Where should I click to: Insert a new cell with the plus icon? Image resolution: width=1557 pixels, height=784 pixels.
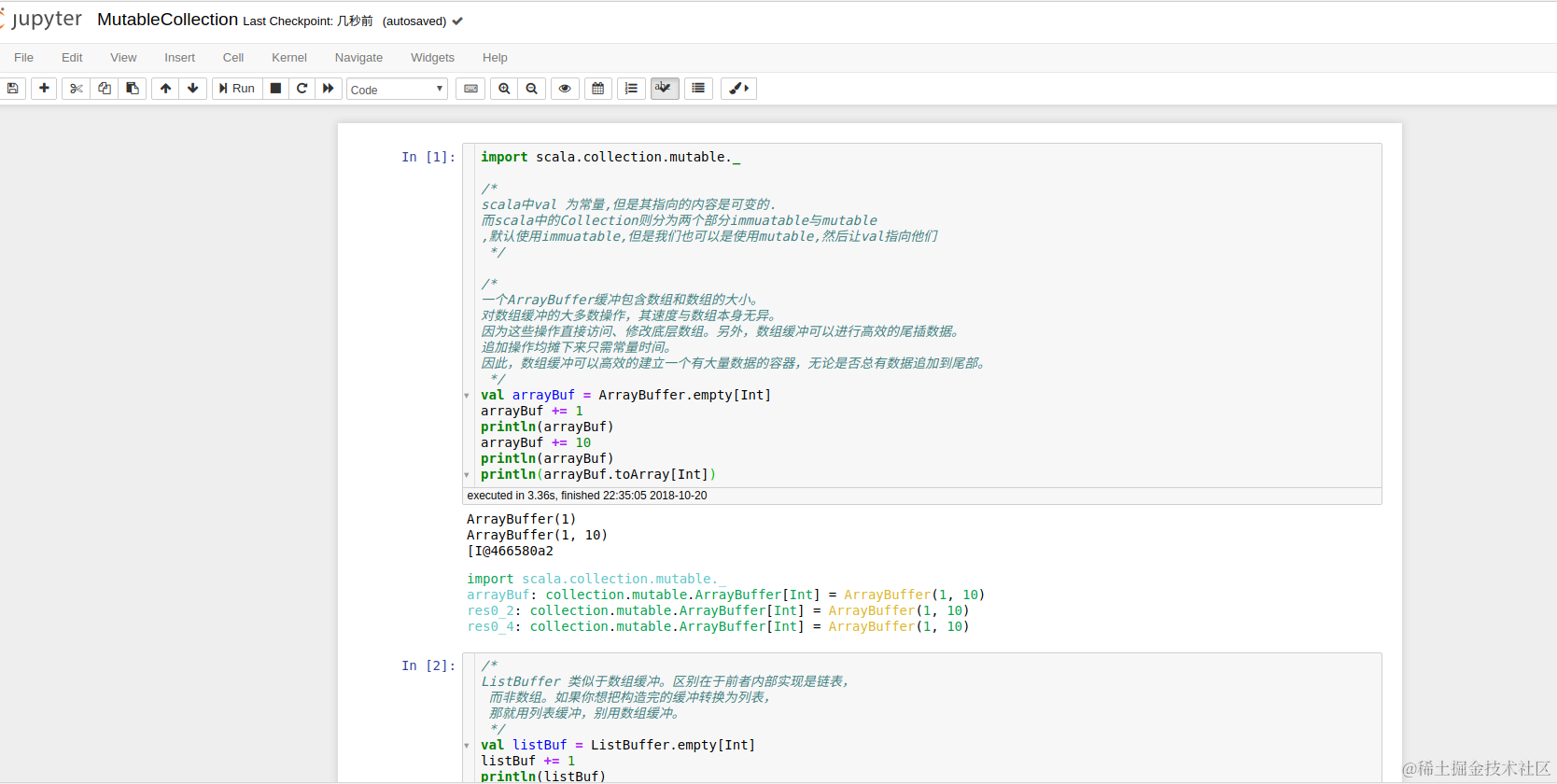click(x=44, y=89)
